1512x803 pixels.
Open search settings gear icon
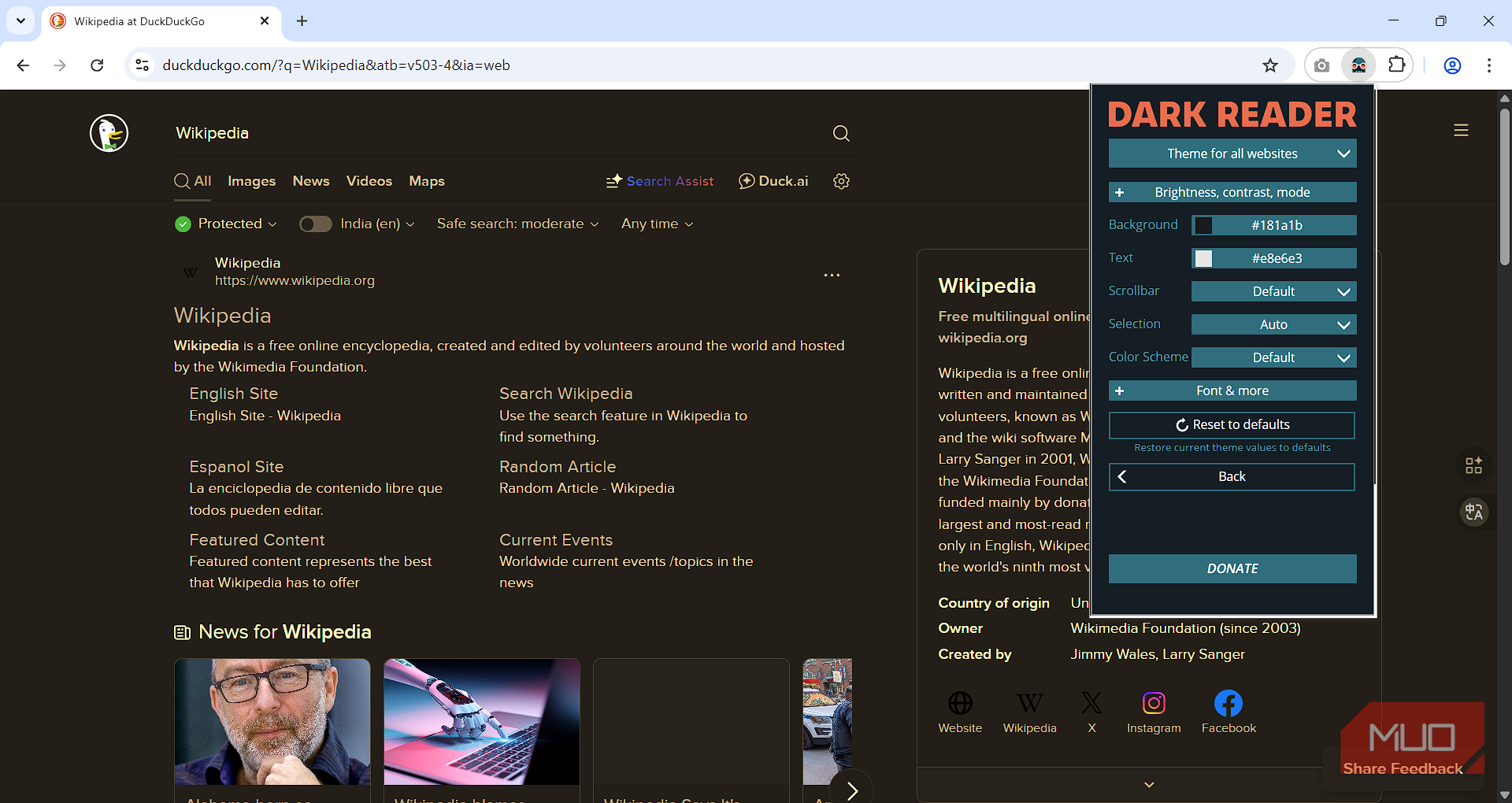click(841, 181)
